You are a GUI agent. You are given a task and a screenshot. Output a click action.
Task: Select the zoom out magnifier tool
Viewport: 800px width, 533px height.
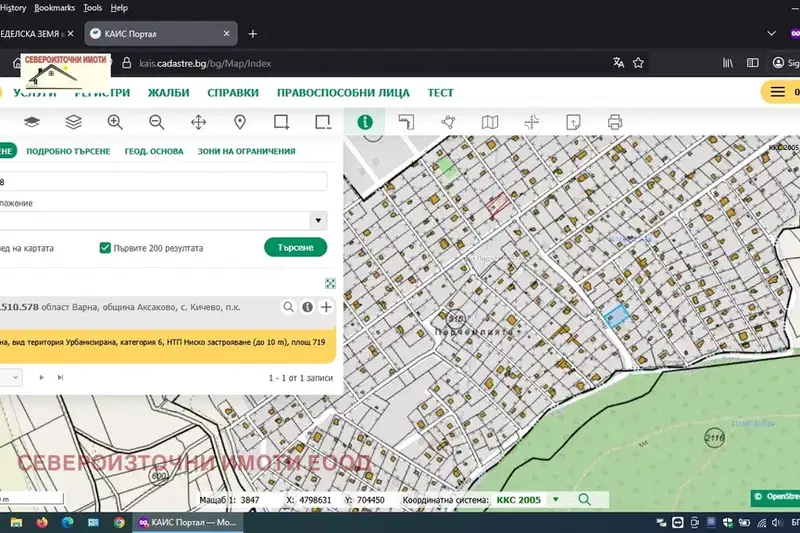157,122
